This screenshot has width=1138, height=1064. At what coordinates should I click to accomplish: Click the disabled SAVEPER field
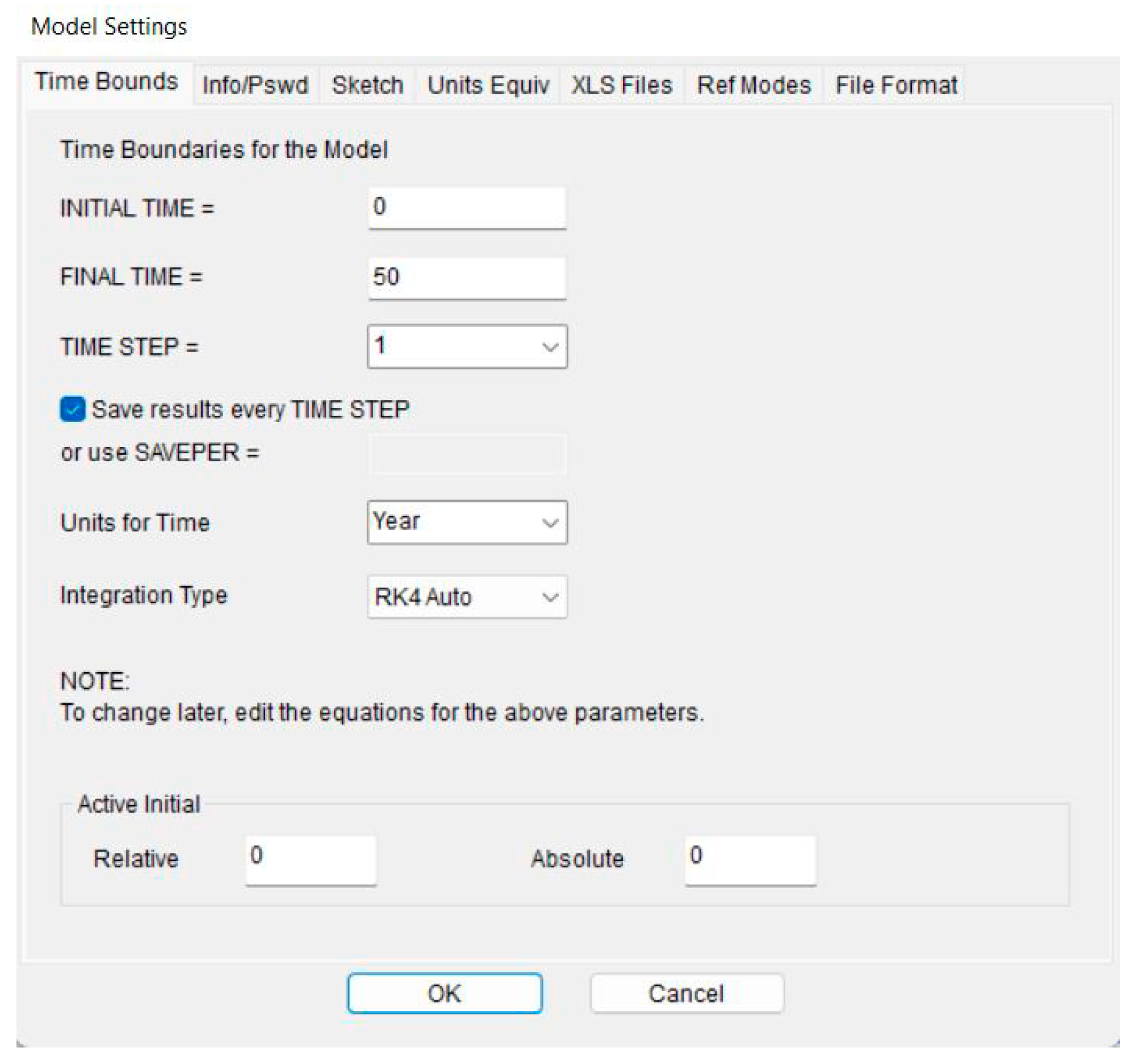pyautogui.click(x=467, y=453)
